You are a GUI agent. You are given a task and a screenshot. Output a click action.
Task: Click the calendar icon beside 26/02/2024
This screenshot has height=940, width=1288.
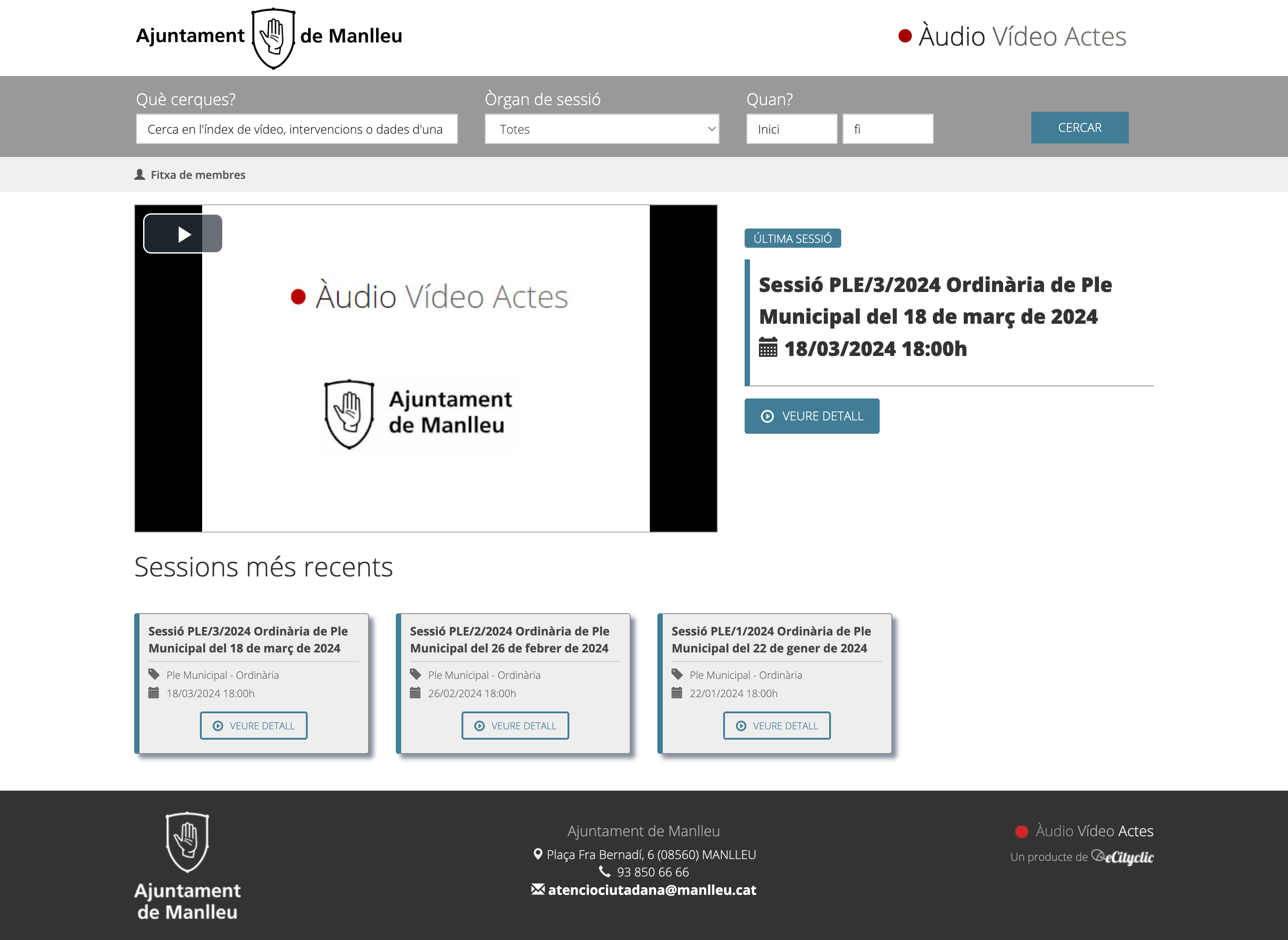click(415, 693)
